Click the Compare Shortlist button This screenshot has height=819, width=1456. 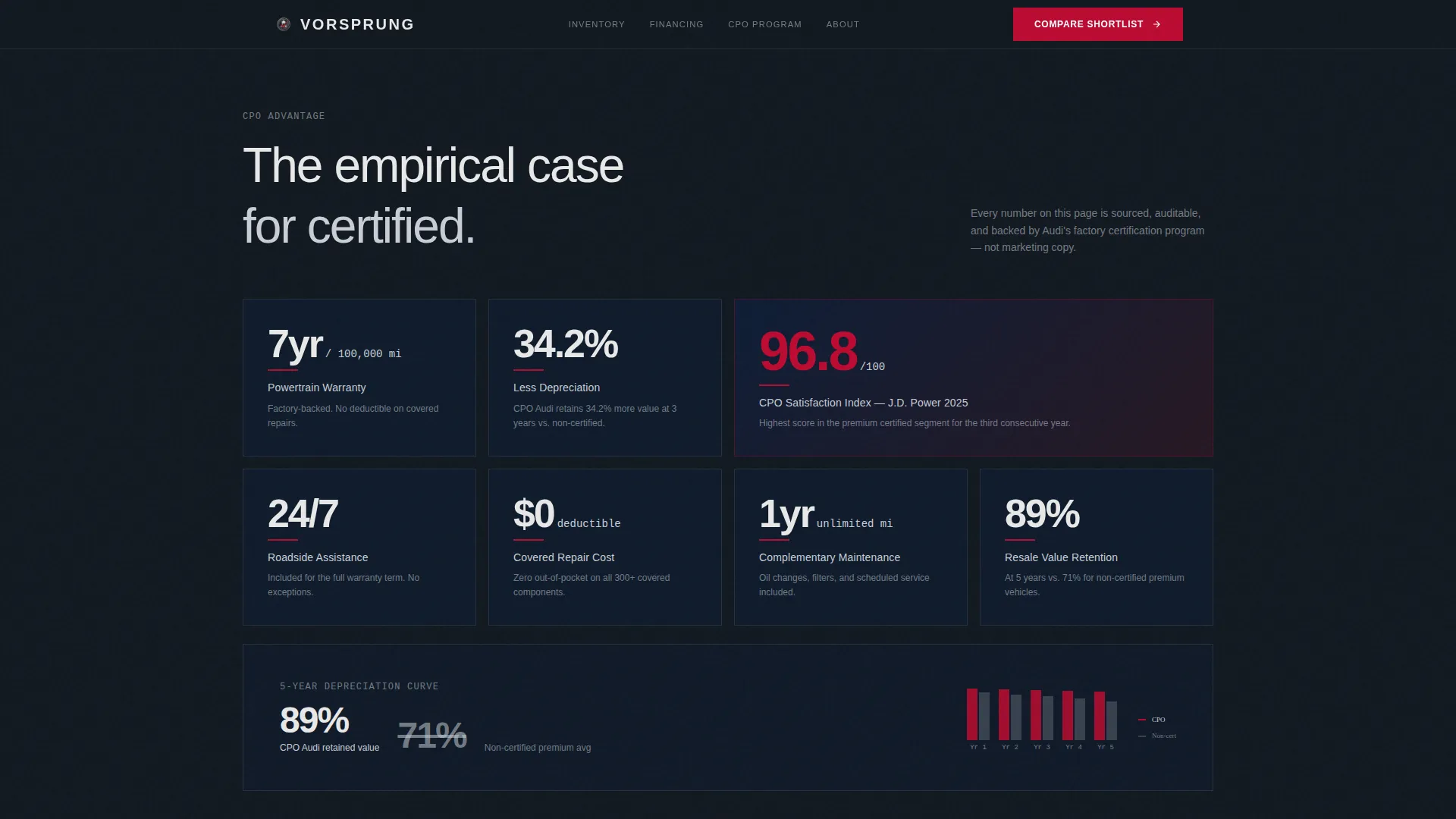tap(1097, 24)
